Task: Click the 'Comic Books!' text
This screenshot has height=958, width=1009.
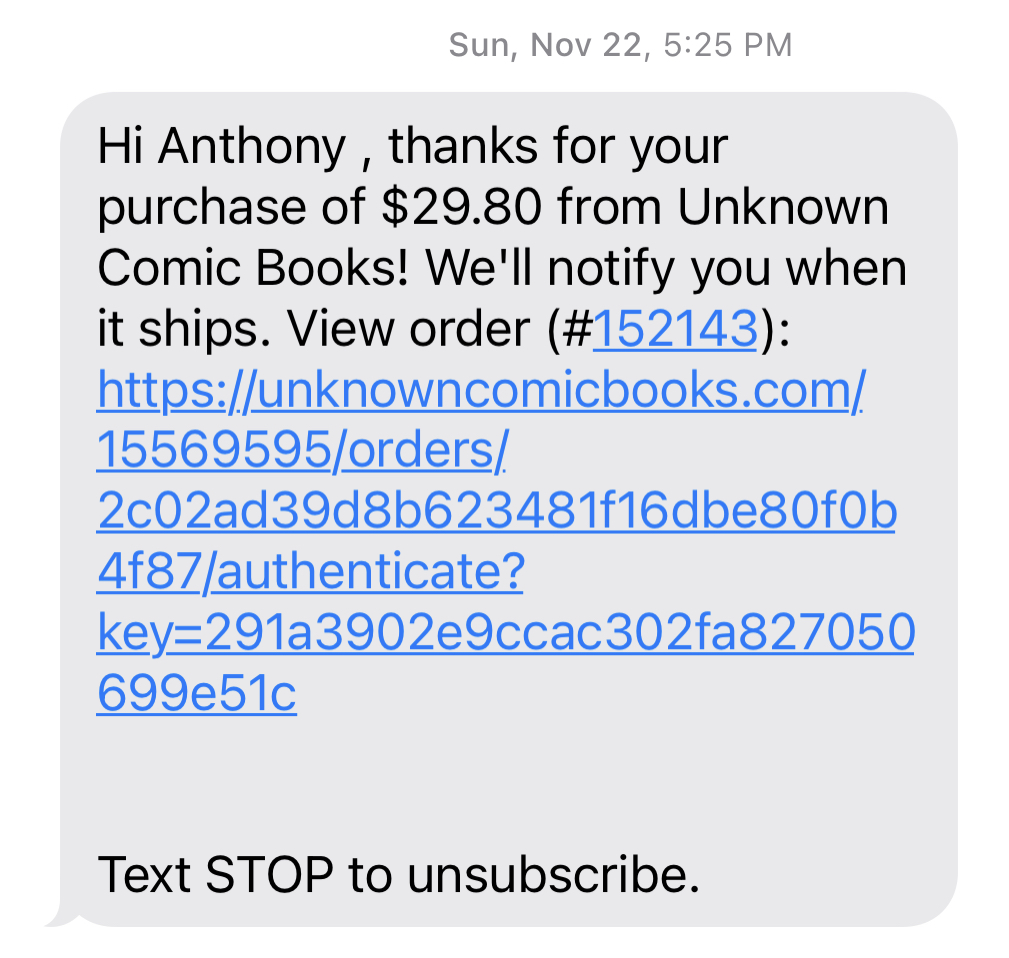Action: (x=253, y=268)
